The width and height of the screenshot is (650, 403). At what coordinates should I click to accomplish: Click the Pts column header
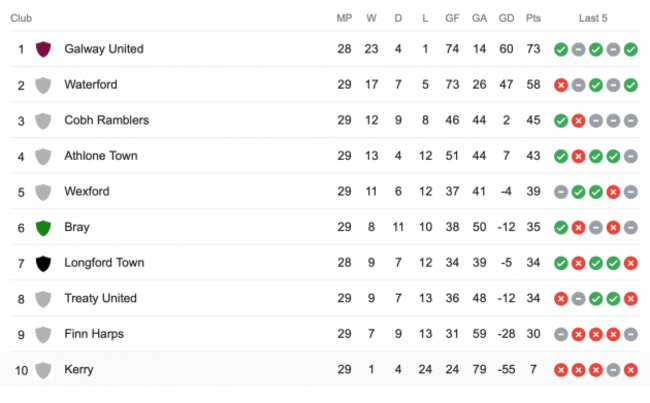(533, 17)
